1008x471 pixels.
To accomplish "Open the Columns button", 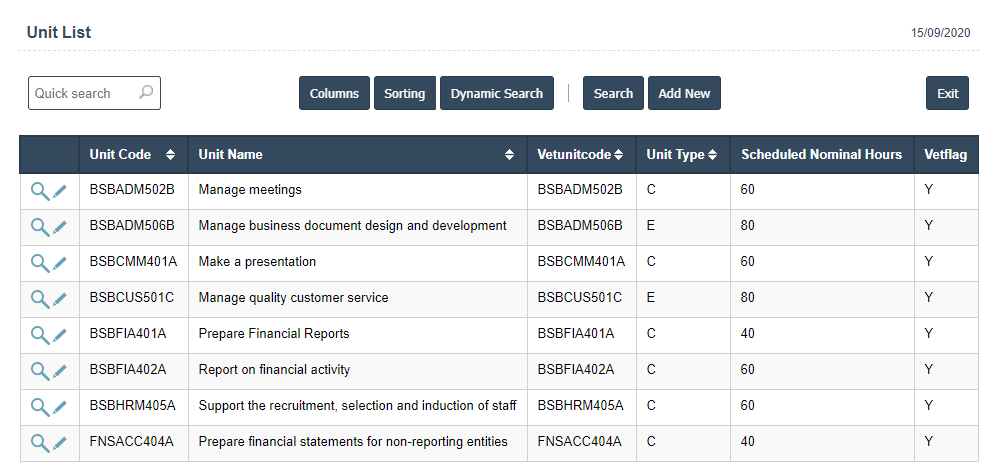I will (x=334, y=93).
